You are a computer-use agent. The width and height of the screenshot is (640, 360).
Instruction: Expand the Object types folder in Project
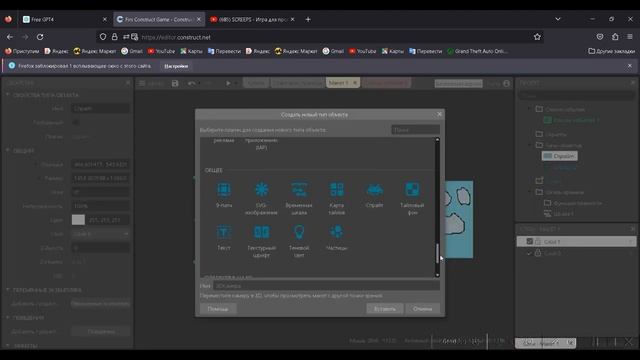pos(529,145)
